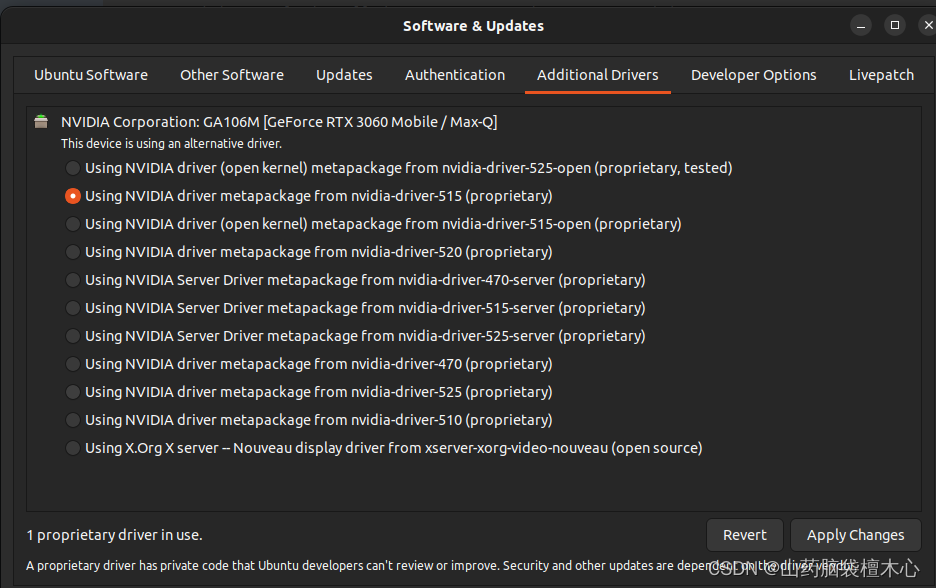936x588 pixels.
Task: Minimize the Software & Updates window
Action: point(861,26)
